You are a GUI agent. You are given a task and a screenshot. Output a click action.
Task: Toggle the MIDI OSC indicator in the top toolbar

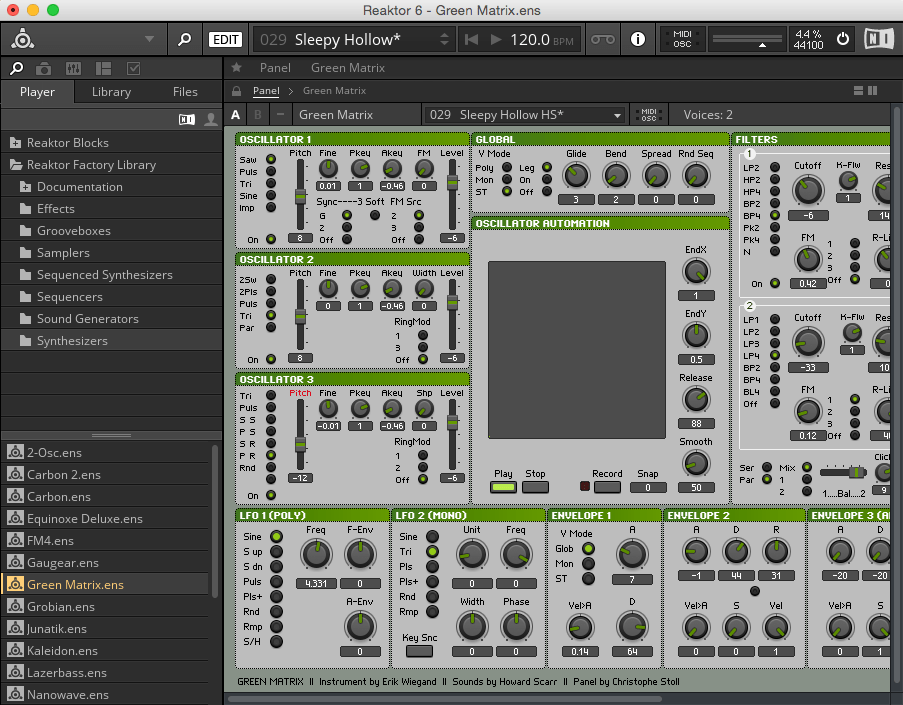(x=682, y=39)
